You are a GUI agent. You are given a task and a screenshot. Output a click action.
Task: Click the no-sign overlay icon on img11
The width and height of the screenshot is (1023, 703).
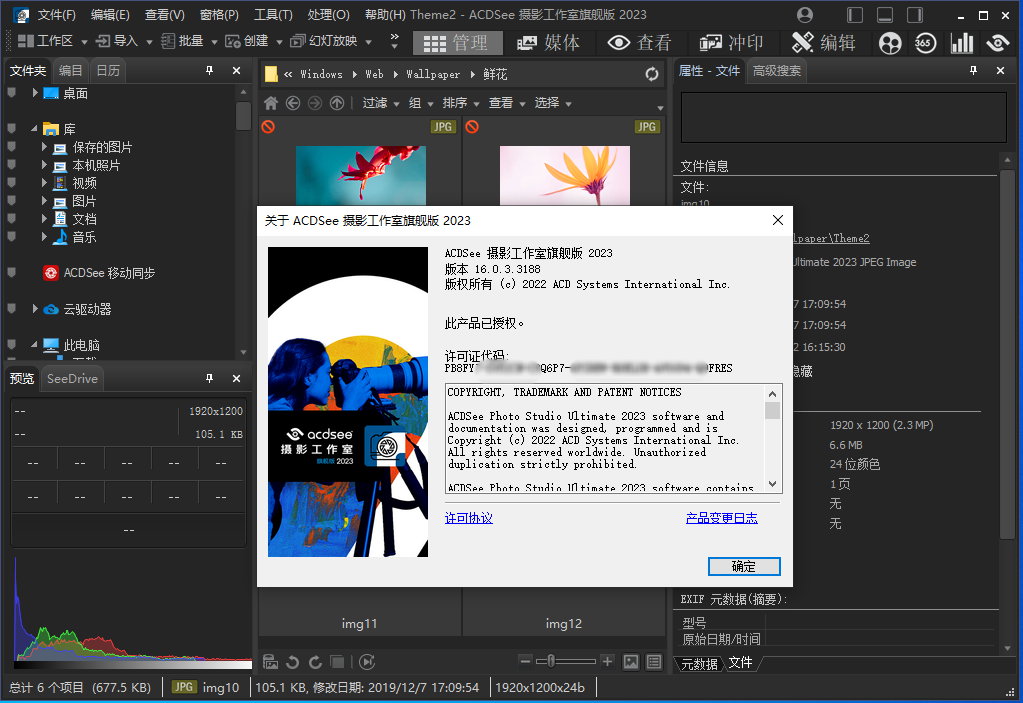268,127
